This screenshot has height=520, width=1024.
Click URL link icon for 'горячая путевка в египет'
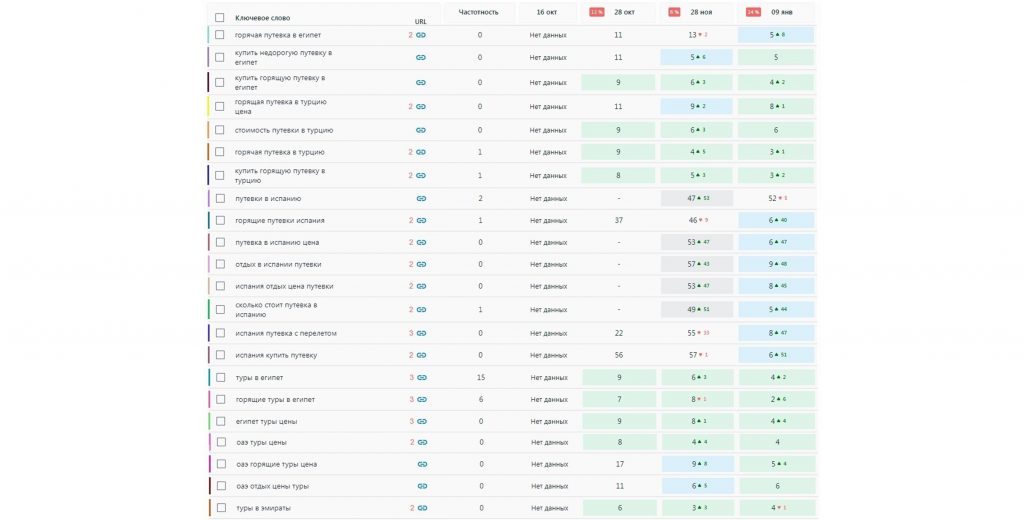421,35
